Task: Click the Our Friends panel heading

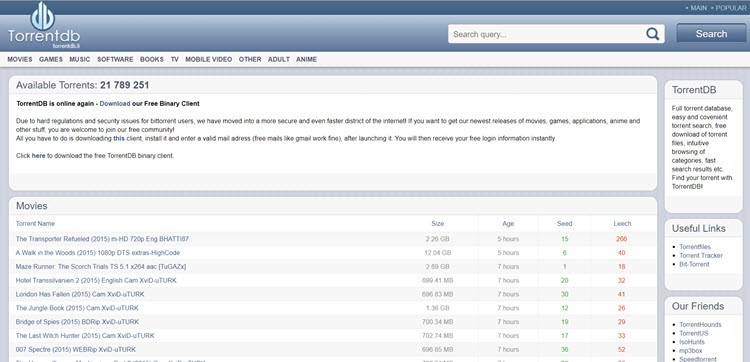Action: [x=698, y=306]
